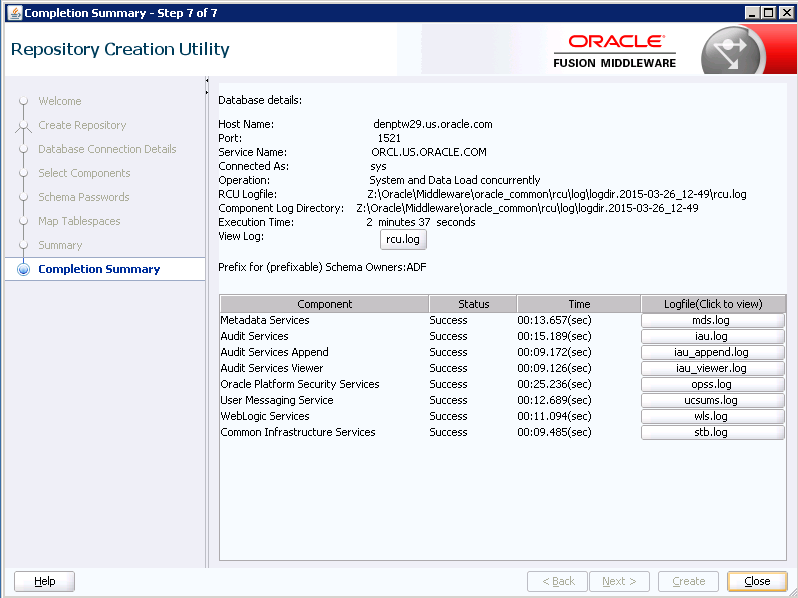The width and height of the screenshot is (798, 598).
Task: Click the Completion Summary step bullet icon
Action: tap(23, 269)
